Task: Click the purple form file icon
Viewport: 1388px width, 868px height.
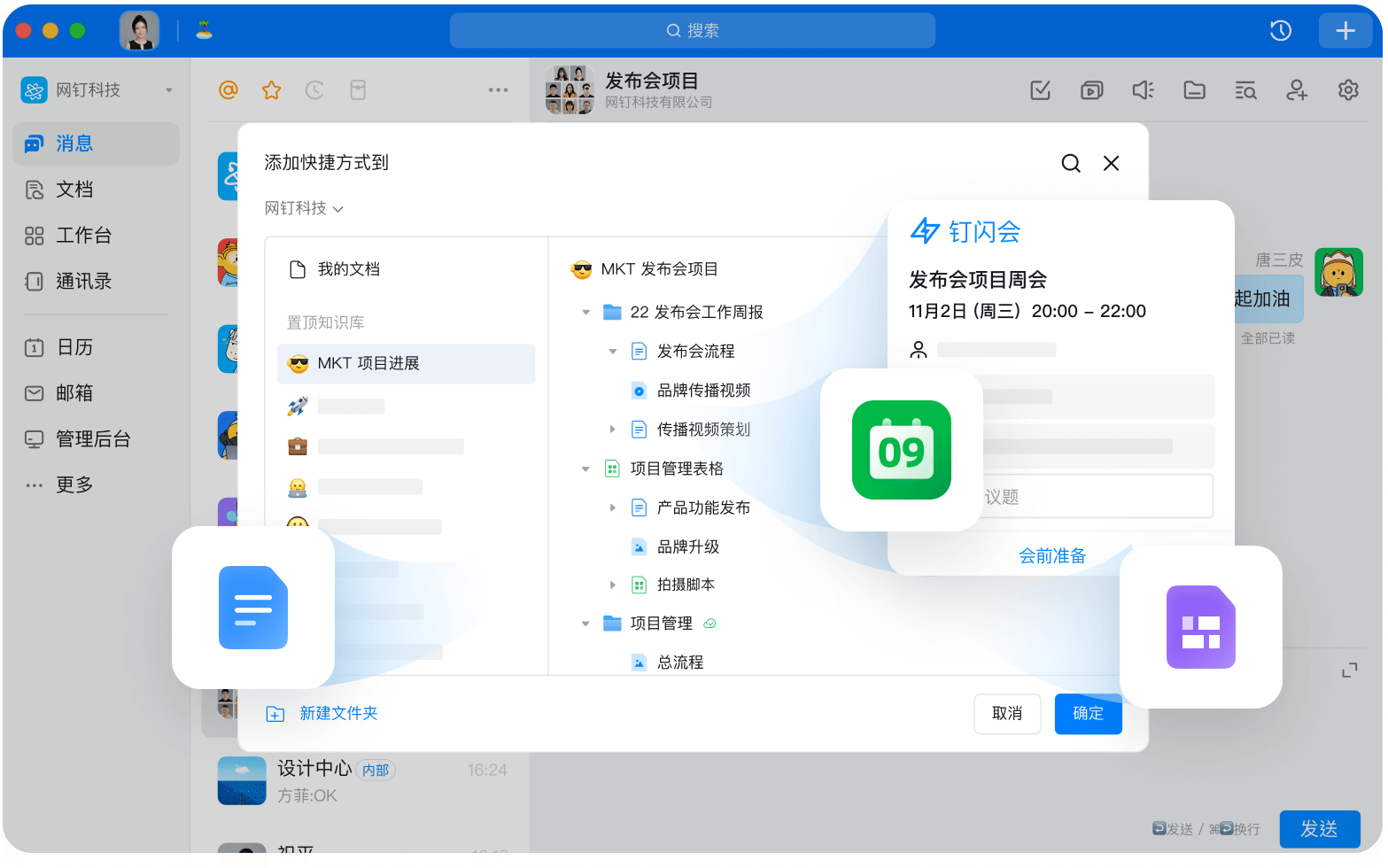Action: [1201, 627]
